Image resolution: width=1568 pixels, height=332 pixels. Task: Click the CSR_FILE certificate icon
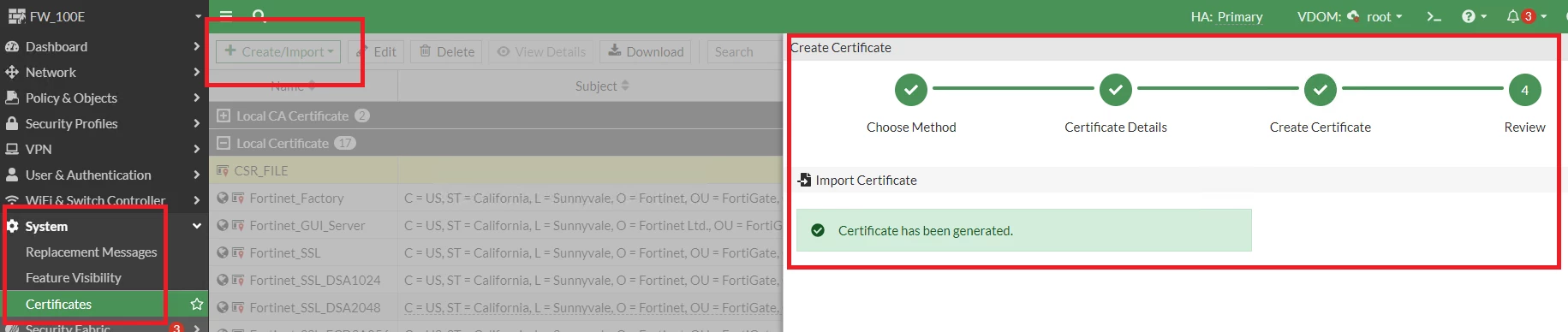pos(223,170)
